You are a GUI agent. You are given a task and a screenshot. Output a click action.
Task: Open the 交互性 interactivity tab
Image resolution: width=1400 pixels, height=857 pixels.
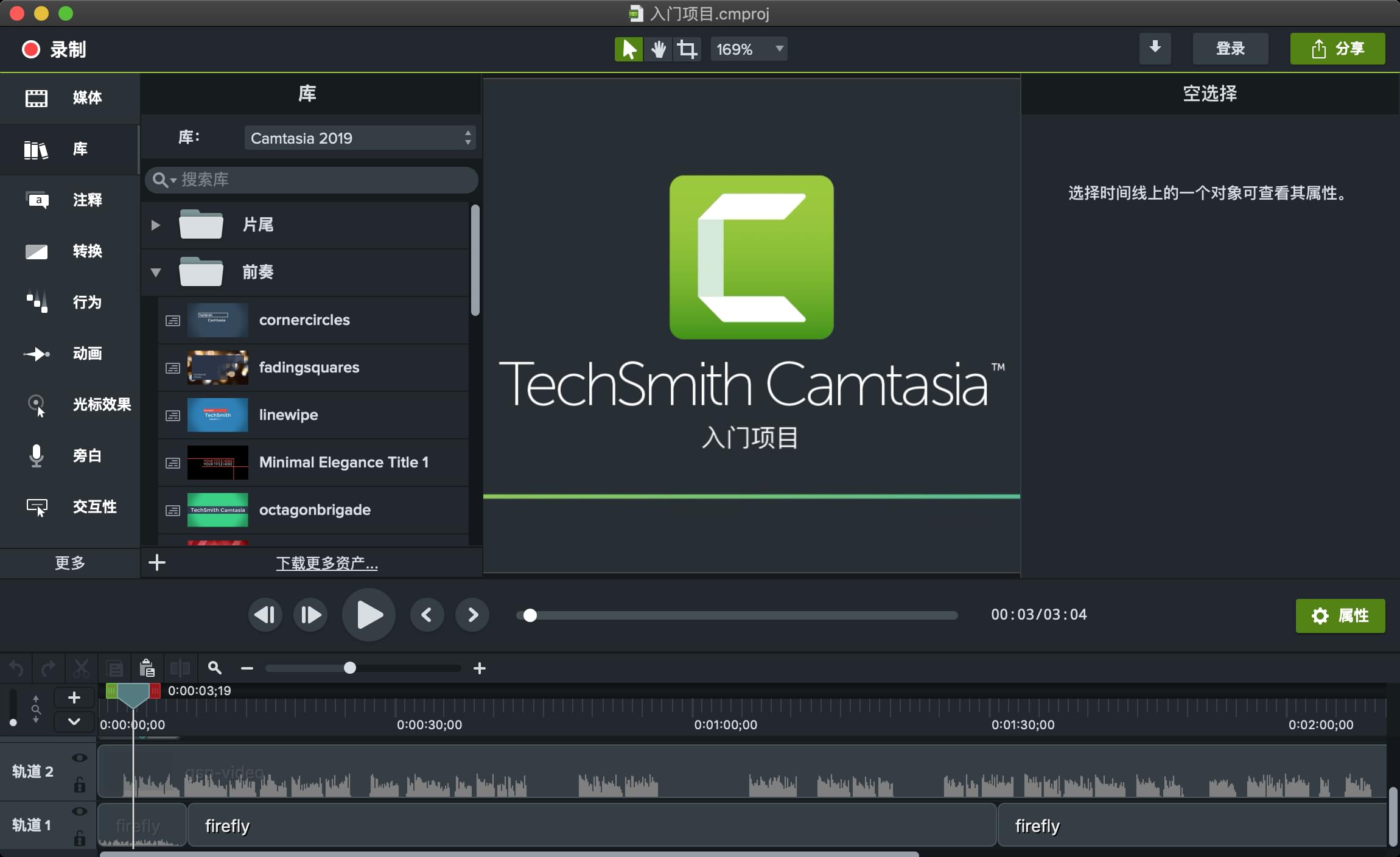pyautogui.click(x=70, y=506)
